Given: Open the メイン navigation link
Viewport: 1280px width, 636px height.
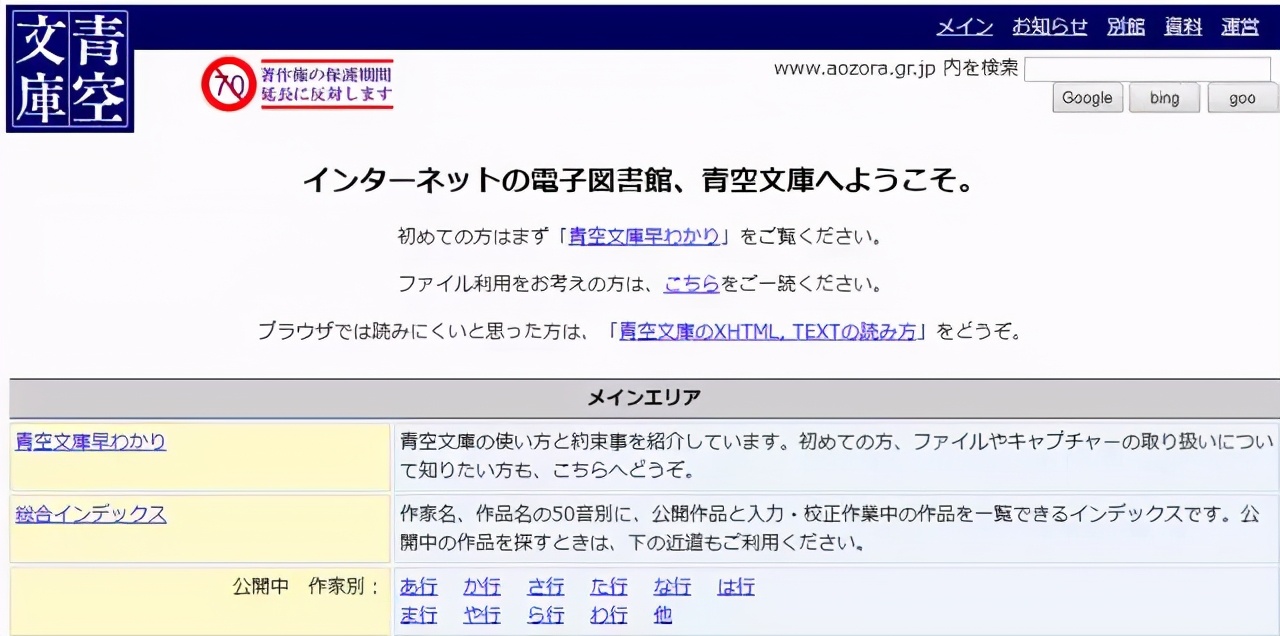Looking at the screenshot, I should [965, 27].
